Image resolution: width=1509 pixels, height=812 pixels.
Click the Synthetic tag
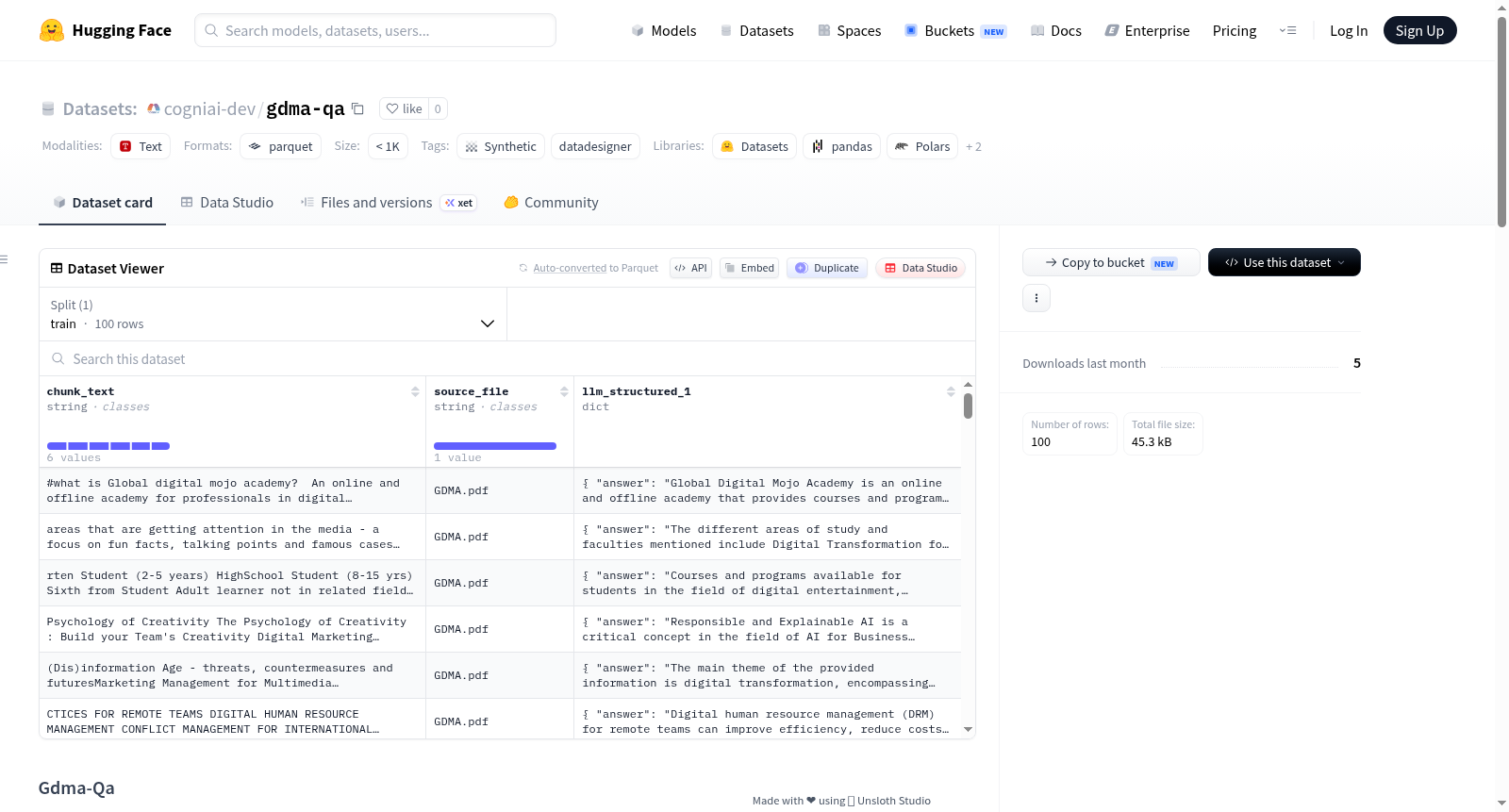pyautogui.click(x=501, y=146)
